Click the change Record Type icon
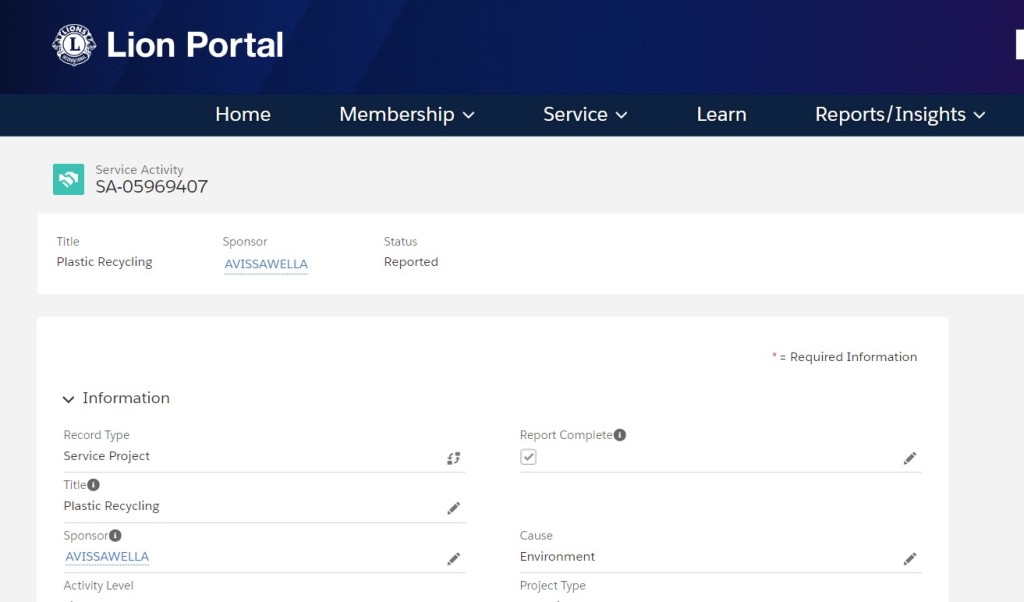1024x602 pixels. tap(453, 458)
